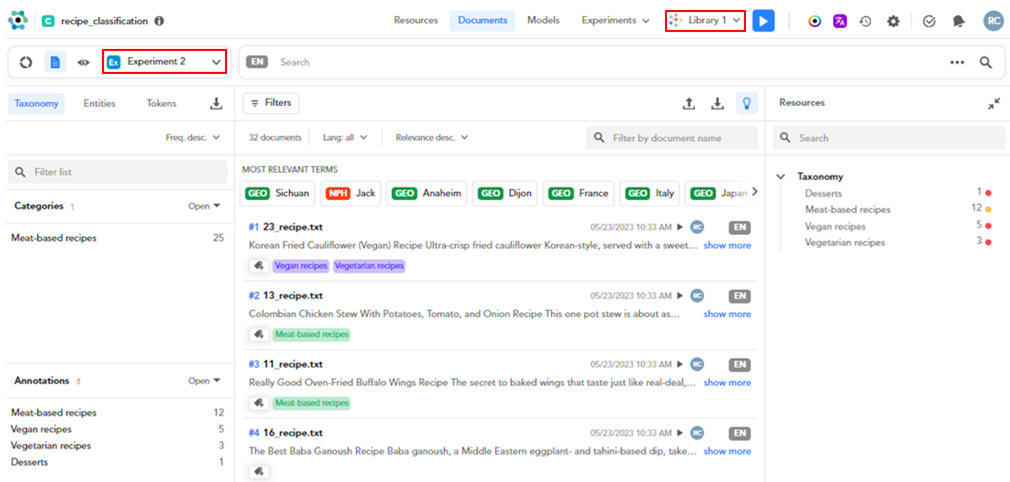Image resolution: width=1010 pixels, height=482 pixels.
Task: Click the notifications bell icon
Action: tap(958, 21)
